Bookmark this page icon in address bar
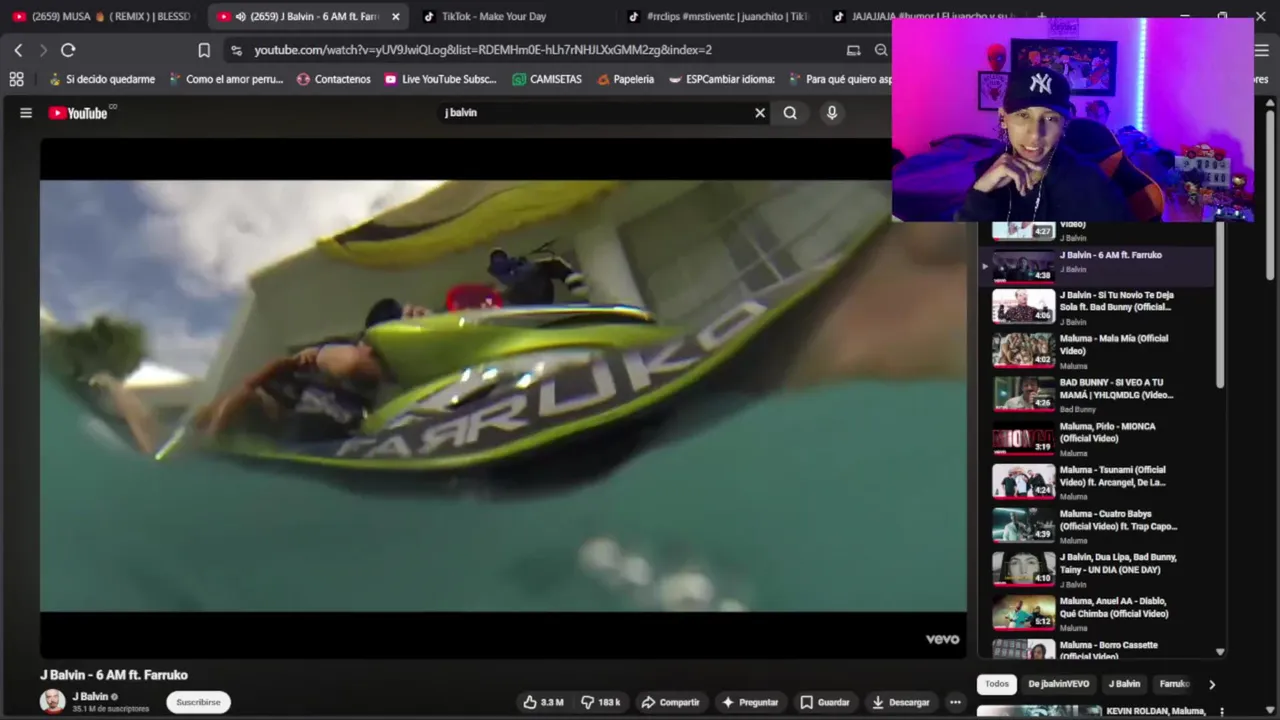Screen dimensions: 1280x720 coord(204,50)
